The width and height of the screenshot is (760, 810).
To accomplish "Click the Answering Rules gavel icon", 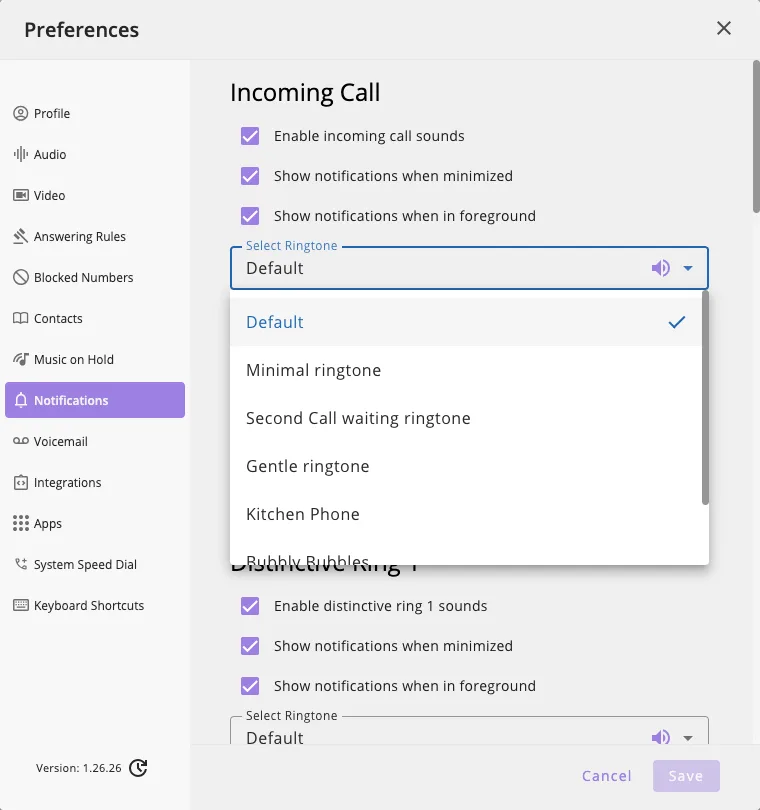I will pyautogui.click(x=21, y=236).
